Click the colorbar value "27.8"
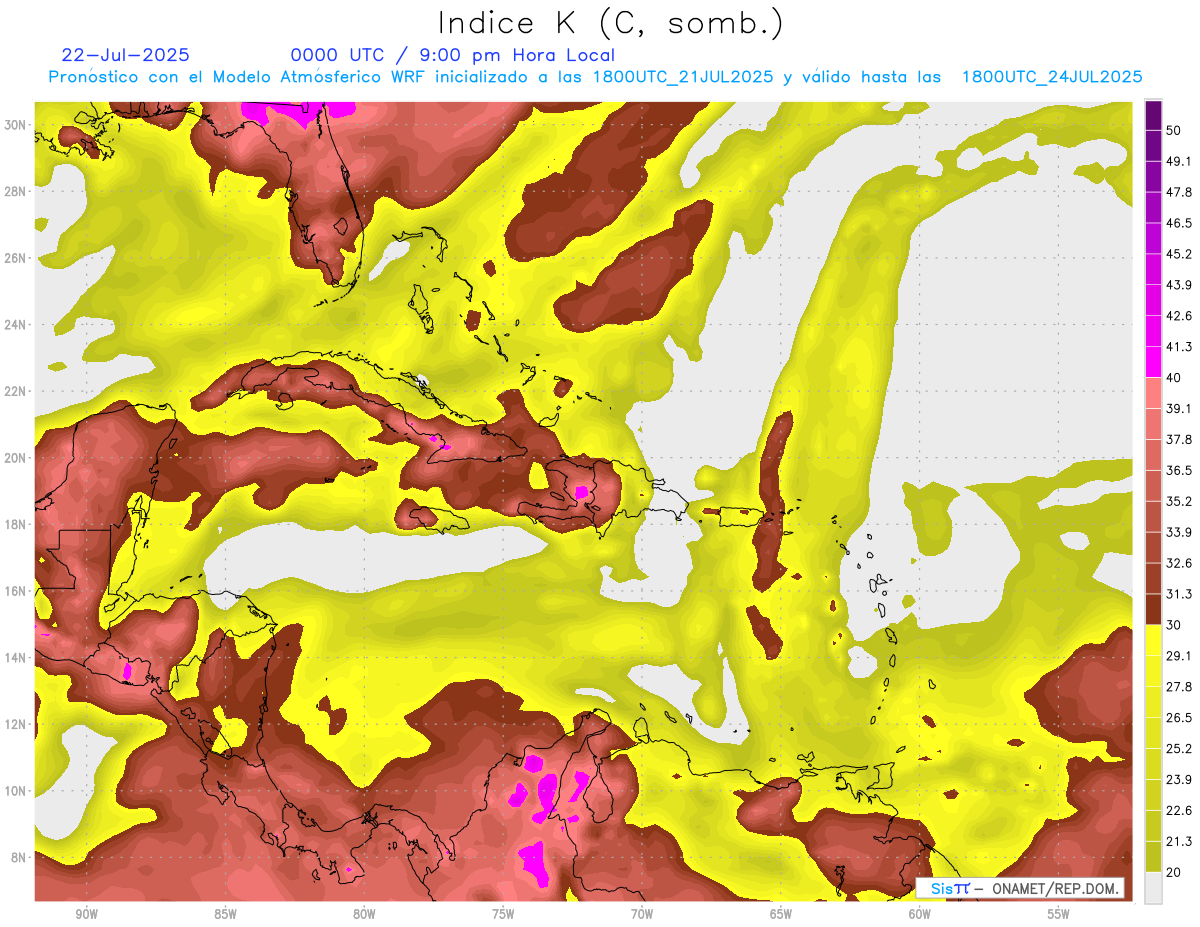 [1179, 687]
